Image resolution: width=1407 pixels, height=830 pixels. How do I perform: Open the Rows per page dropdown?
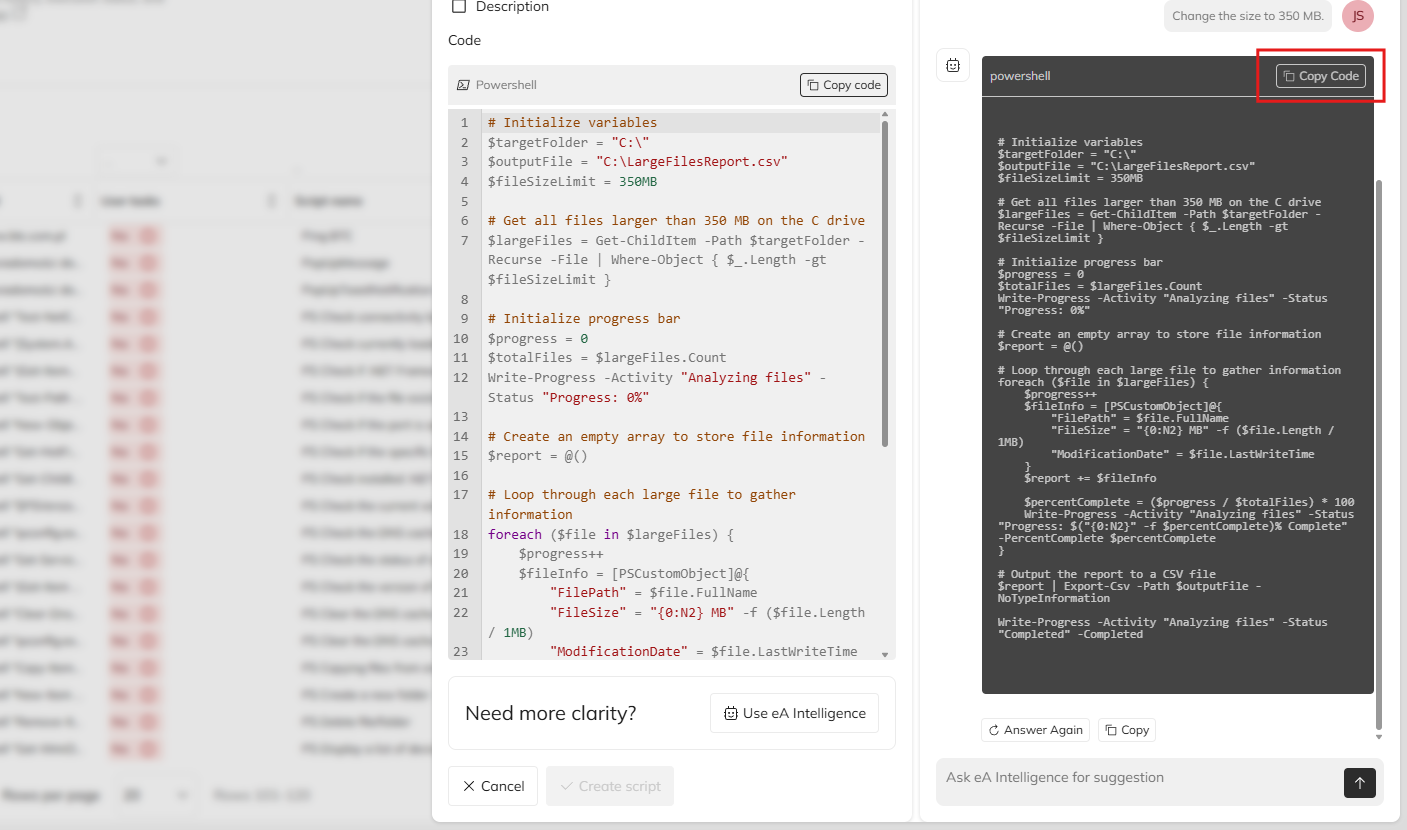click(155, 796)
